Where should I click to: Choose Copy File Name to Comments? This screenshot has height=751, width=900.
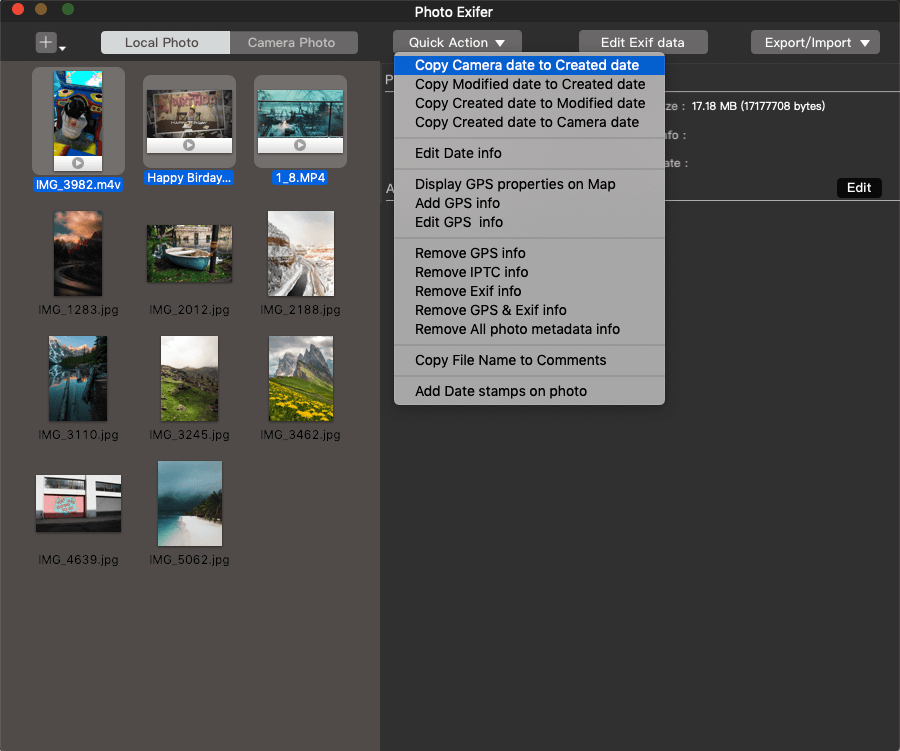[529, 360]
